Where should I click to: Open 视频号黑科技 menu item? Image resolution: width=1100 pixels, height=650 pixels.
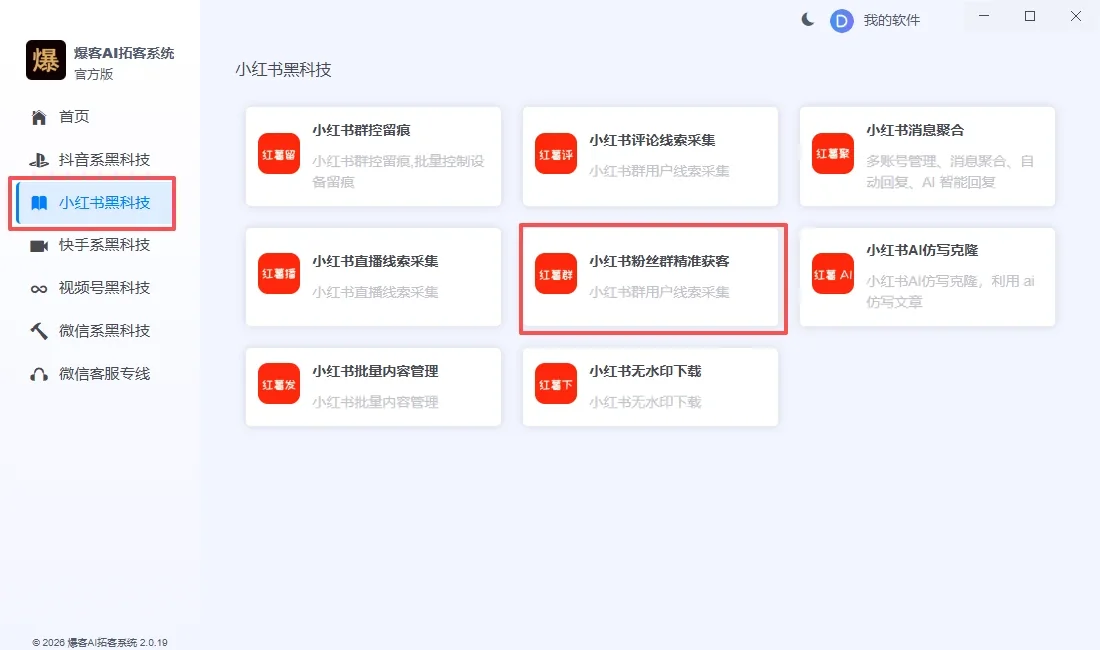click(x=105, y=287)
